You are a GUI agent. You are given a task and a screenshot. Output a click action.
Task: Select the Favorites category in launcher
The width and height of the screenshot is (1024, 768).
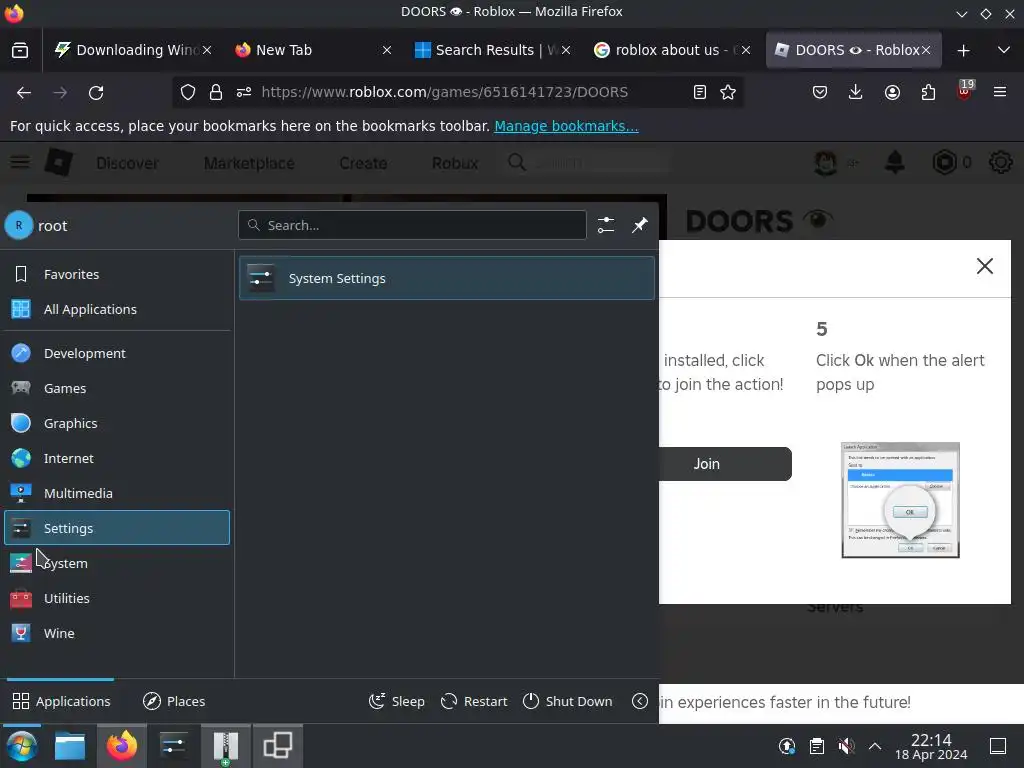point(117,274)
